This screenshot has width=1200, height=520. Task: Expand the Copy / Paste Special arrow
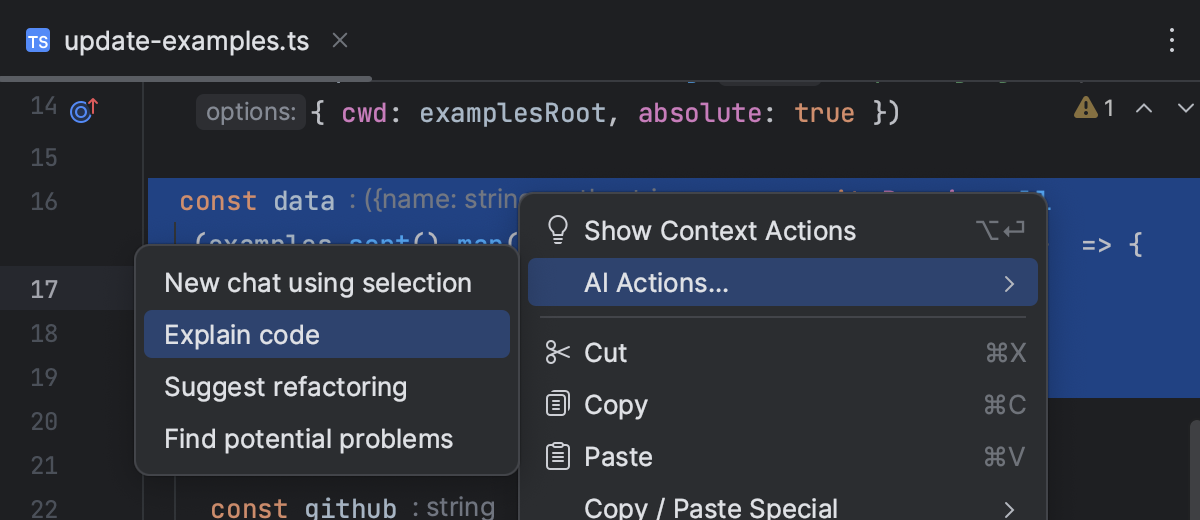(x=1009, y=508)
